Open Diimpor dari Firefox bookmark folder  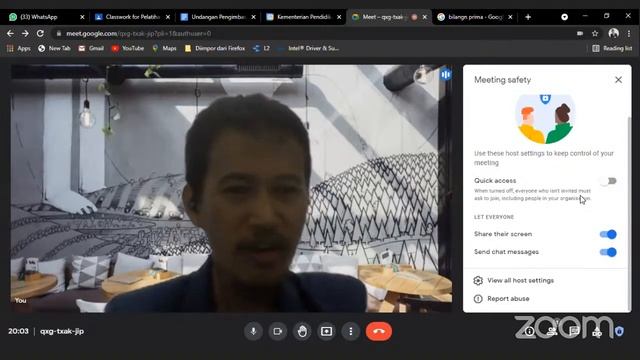point(215,48)
